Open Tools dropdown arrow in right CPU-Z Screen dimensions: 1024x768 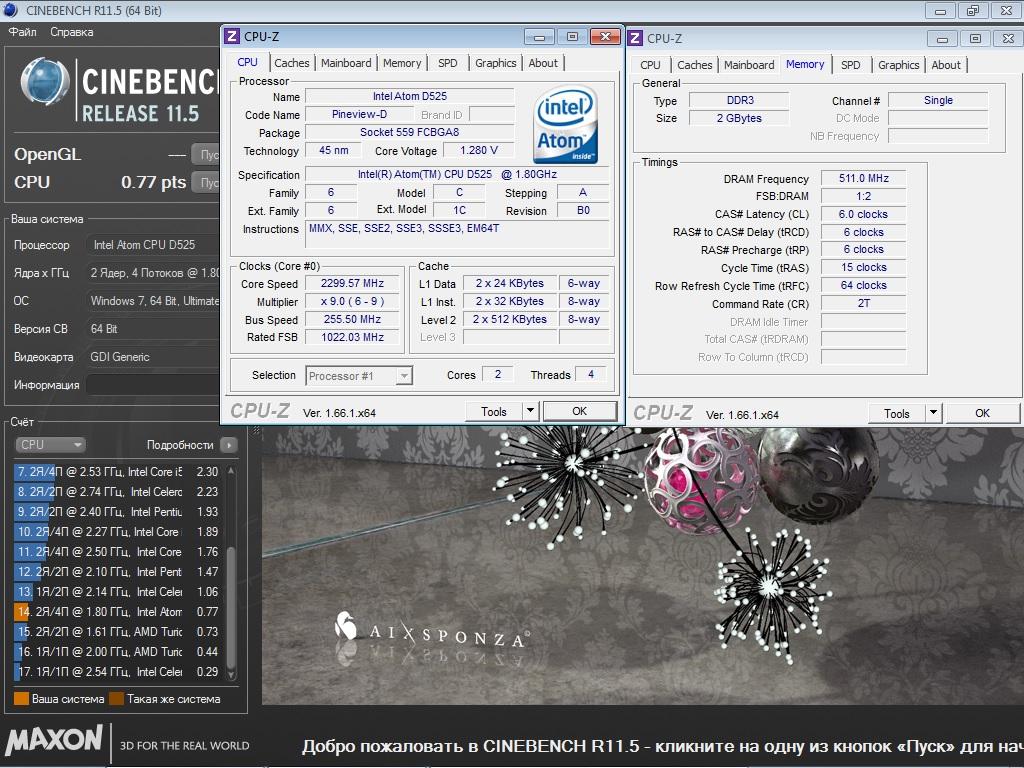934,413
